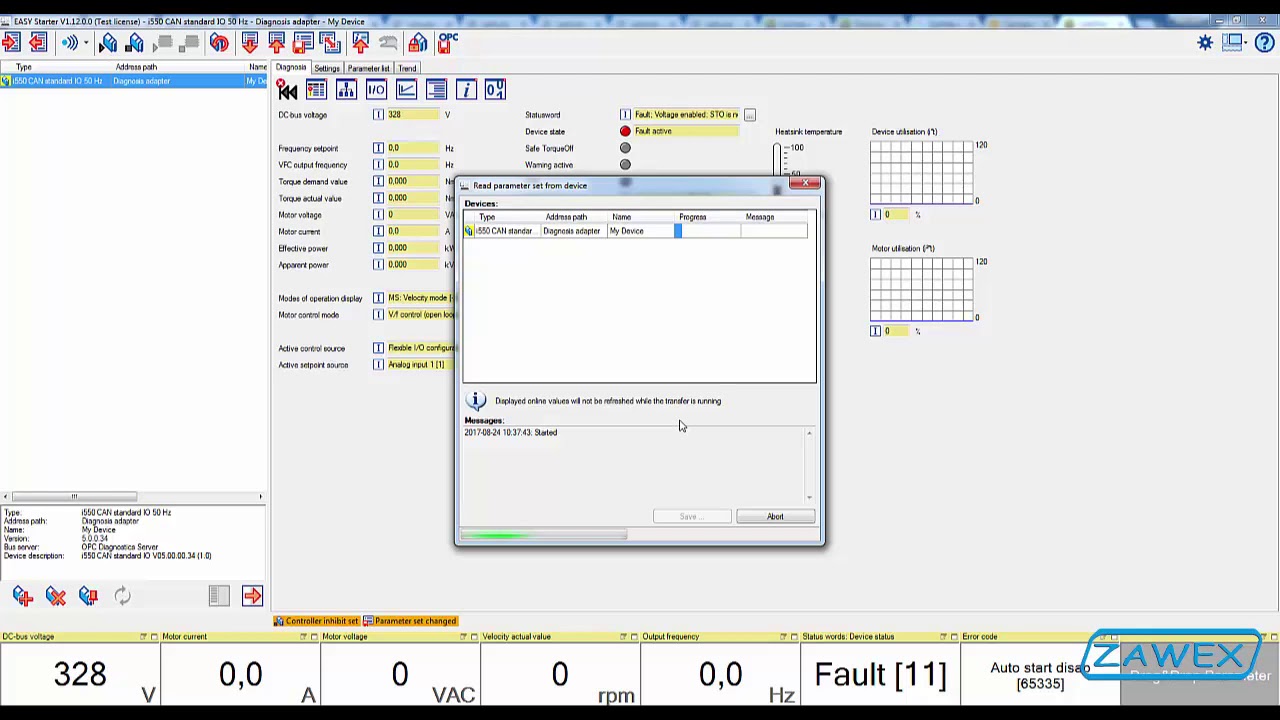Switch to the Settings tab
This screenshot has width=1280, height=720.
327,68
